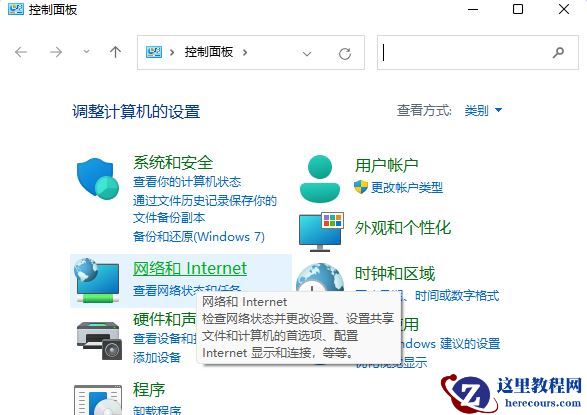Open the recent locations dropdown chevron
The height and width of the screenshot is (415, 587).
[x=86, y=52]
